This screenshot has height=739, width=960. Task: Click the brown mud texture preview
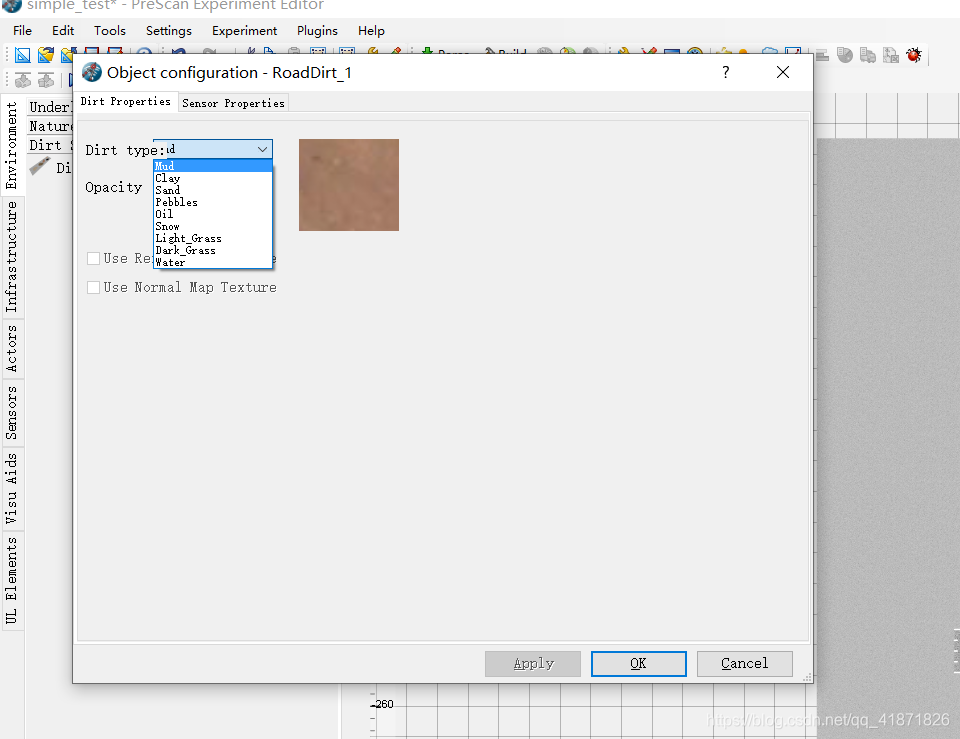349,185
